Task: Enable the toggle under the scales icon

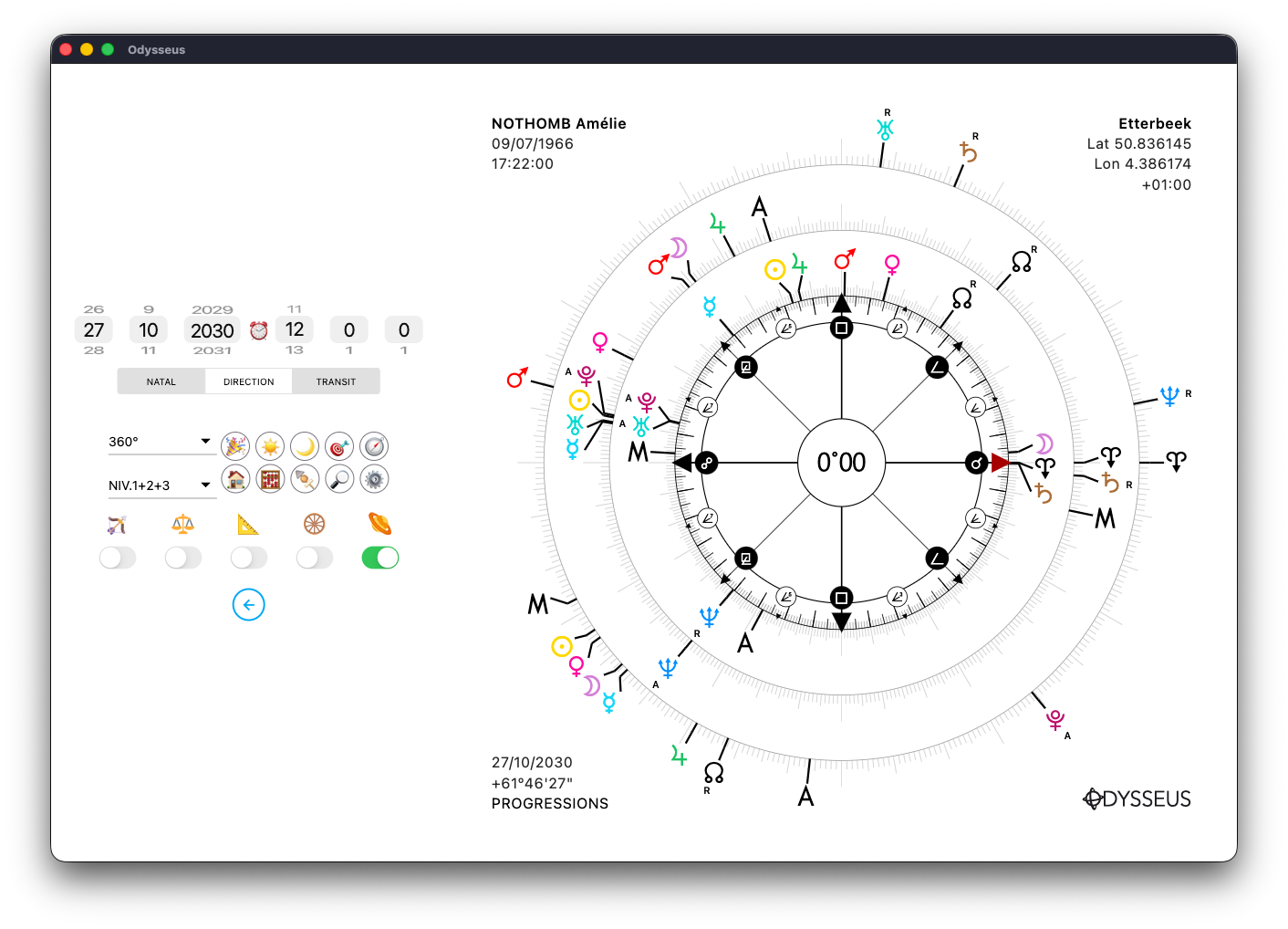Action: click(183, 558)
